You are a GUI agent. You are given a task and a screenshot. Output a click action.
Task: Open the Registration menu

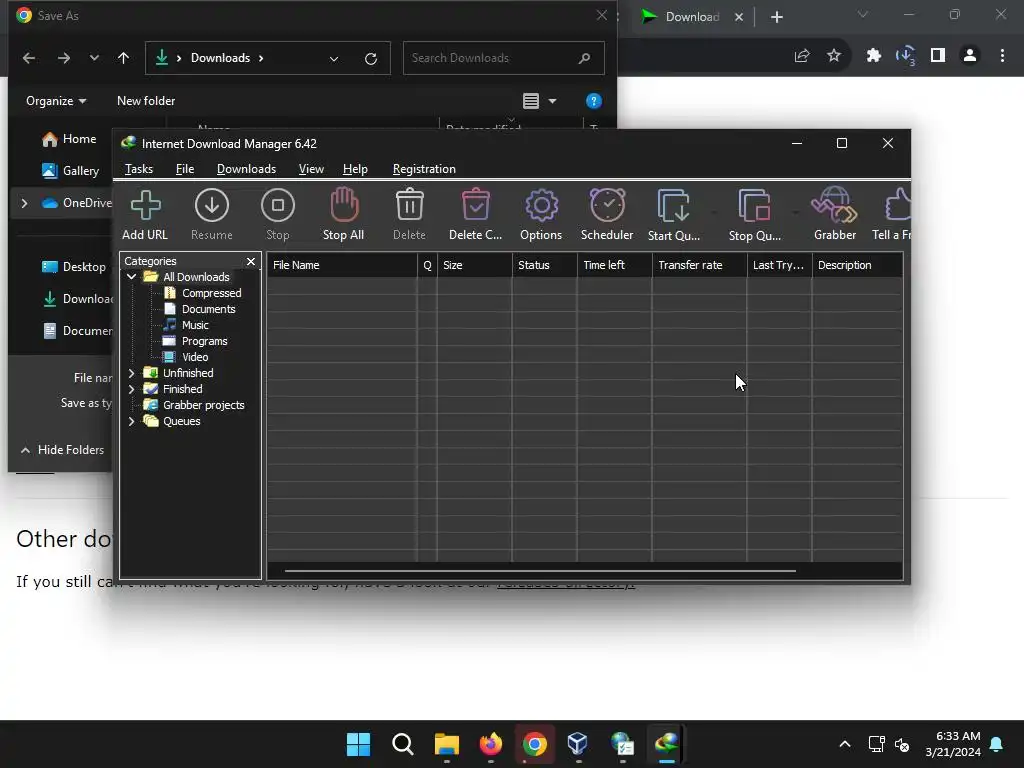click(x=424, y=169)
